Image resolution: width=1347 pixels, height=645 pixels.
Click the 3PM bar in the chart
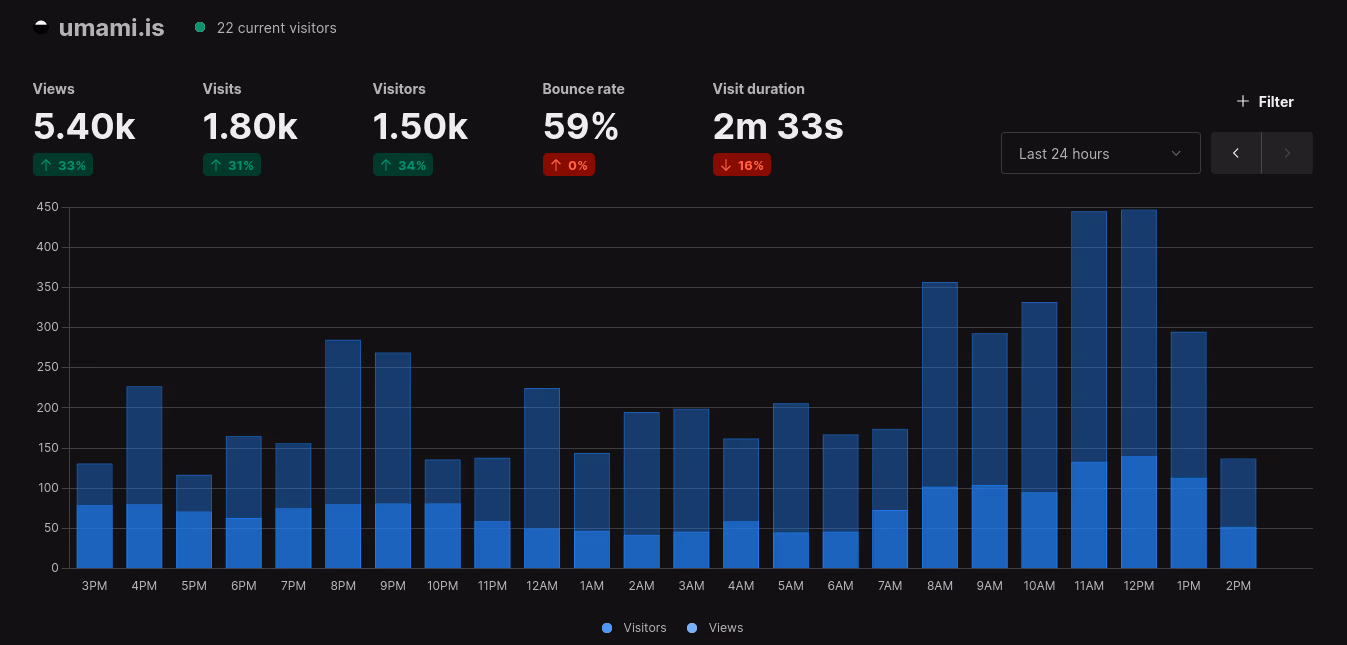point(94,516)
